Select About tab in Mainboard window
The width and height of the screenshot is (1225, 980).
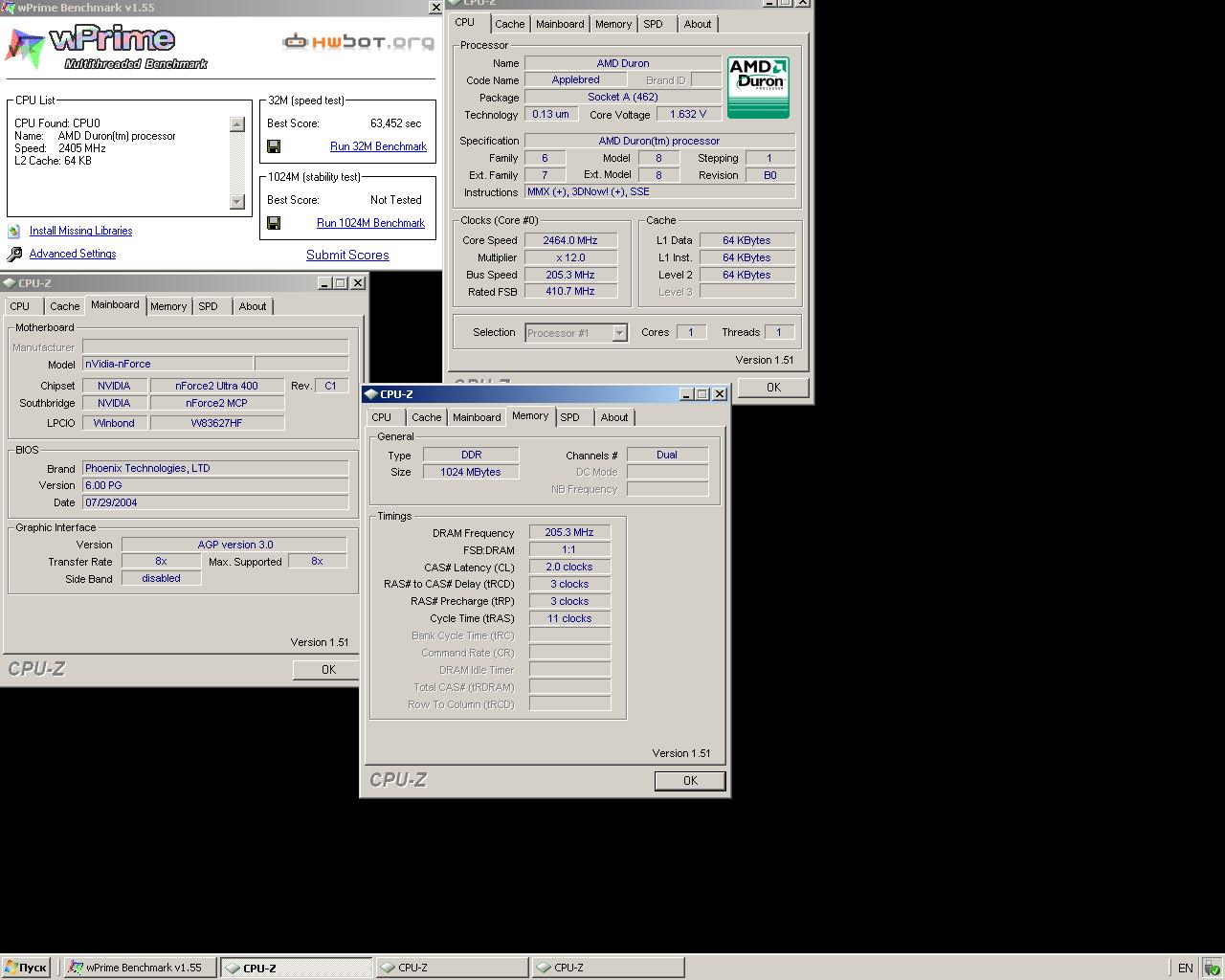coord(253,306)
